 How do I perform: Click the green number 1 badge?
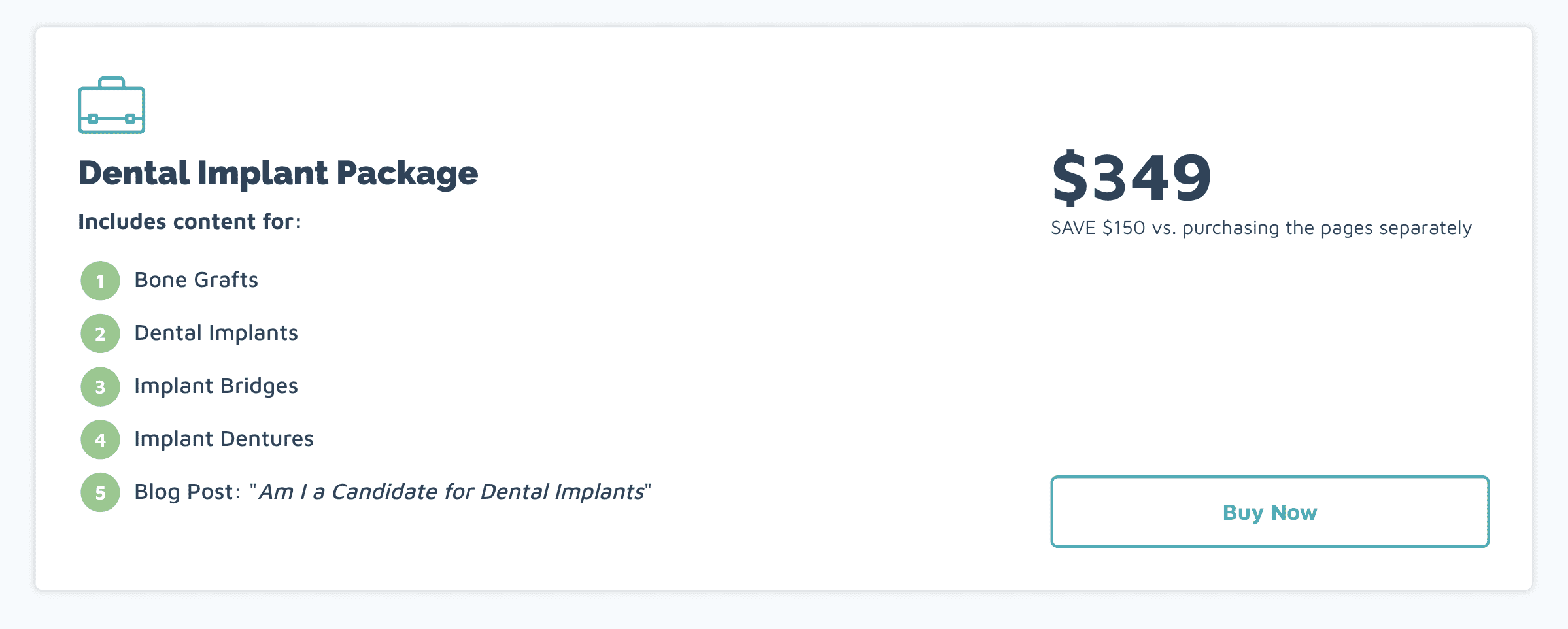(100, 280)
